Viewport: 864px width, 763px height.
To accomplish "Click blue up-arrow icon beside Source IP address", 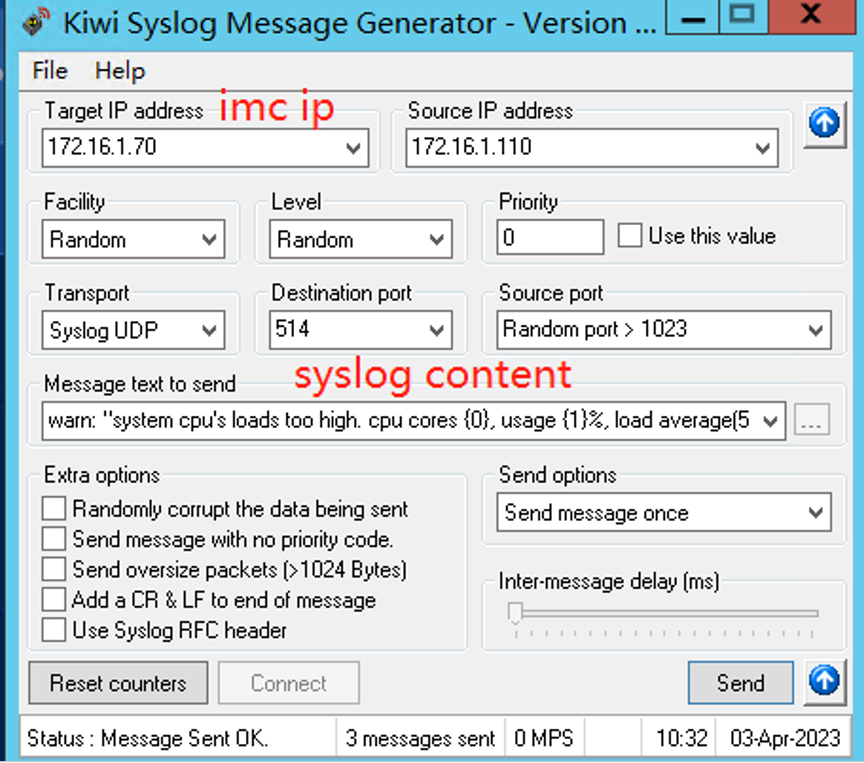I will [824, 125].
